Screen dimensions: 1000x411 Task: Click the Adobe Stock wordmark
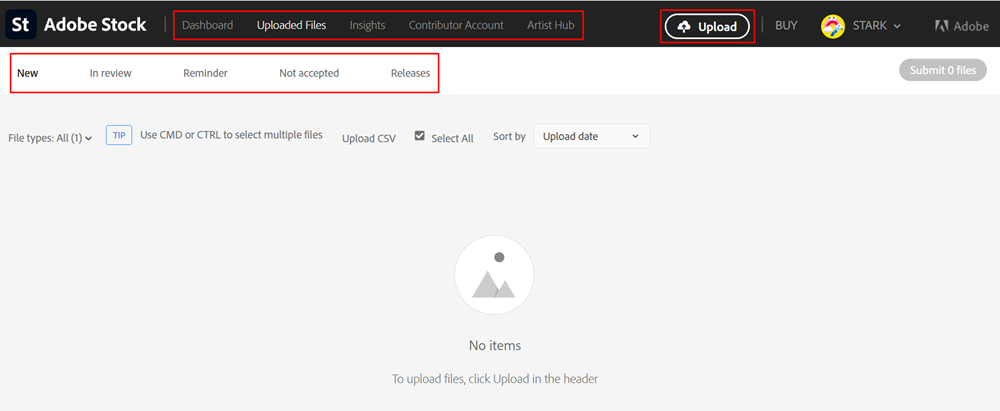coord(95,26)
